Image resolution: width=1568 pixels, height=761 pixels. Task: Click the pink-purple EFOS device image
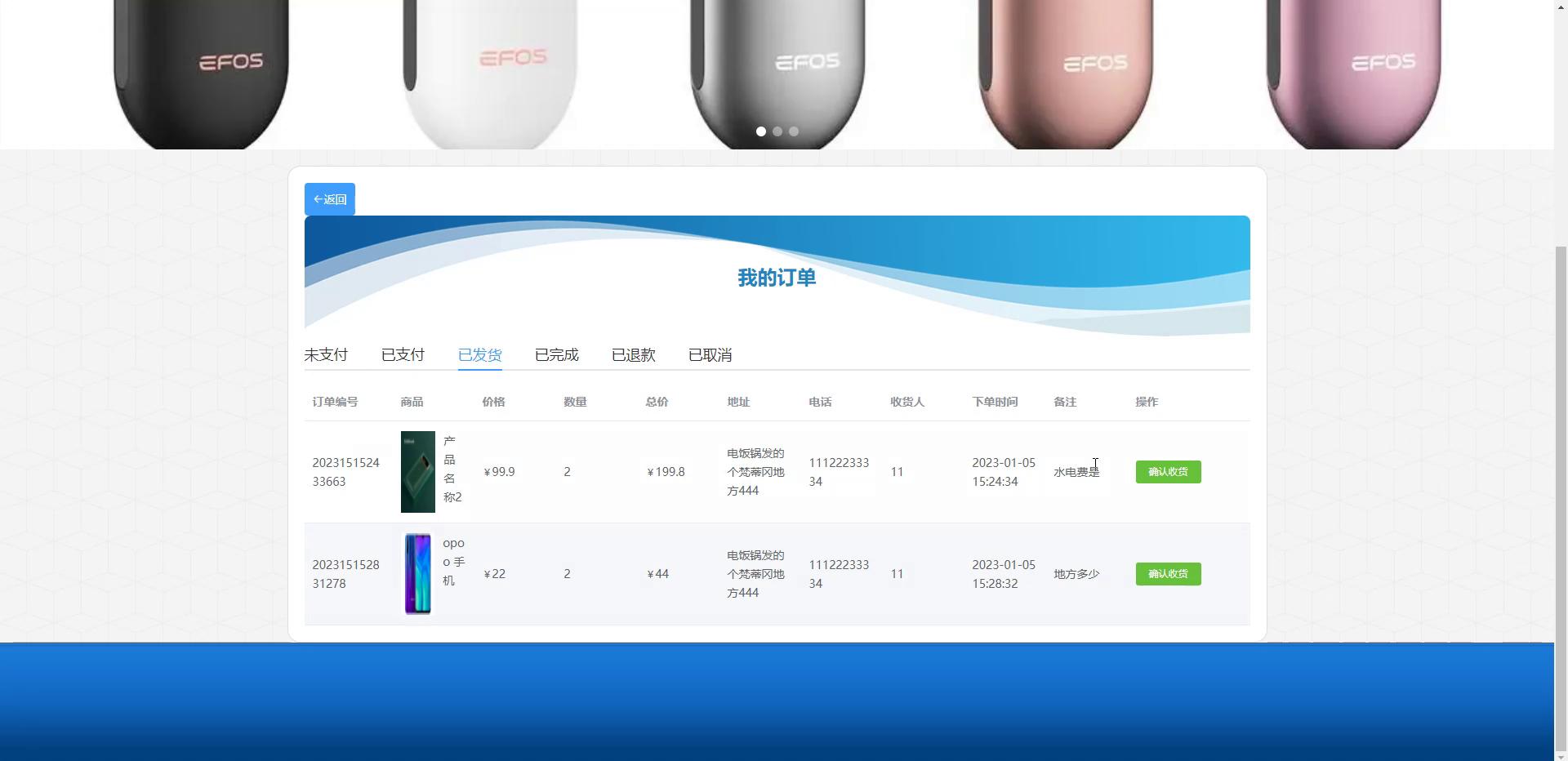[x=1353, y=73]
